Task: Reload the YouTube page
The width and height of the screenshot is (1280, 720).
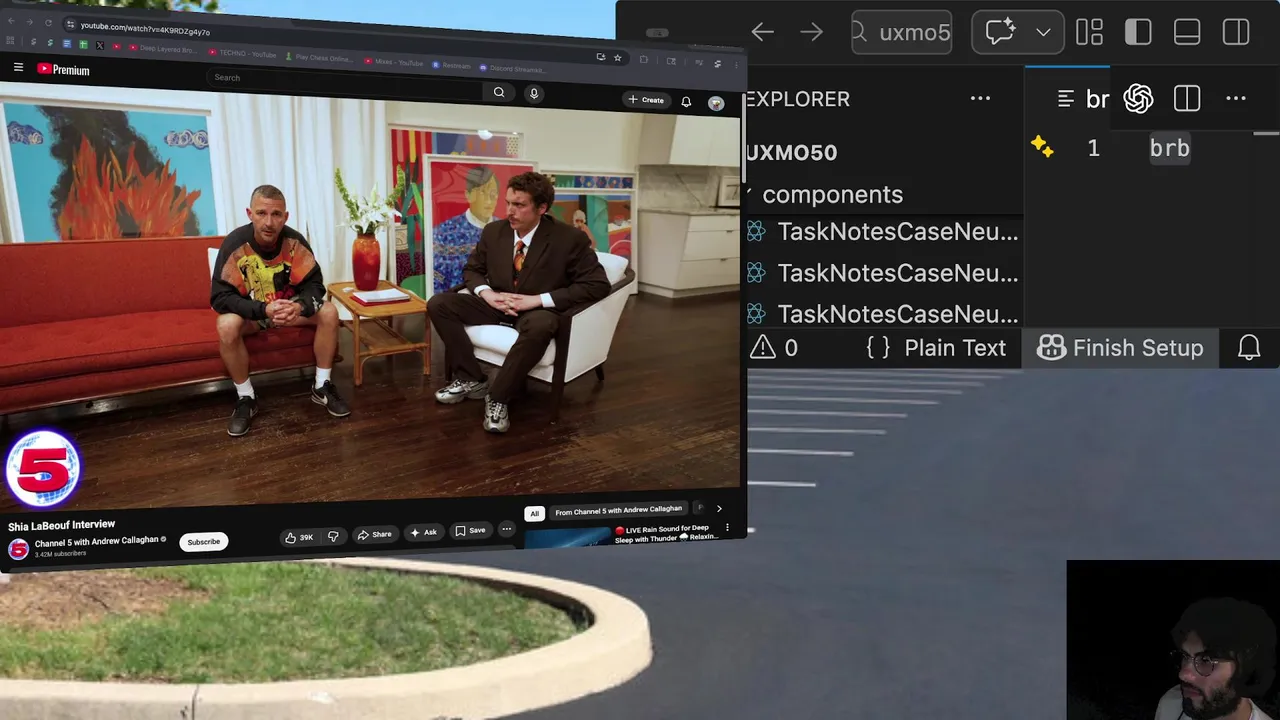Action: pos(48,23)
